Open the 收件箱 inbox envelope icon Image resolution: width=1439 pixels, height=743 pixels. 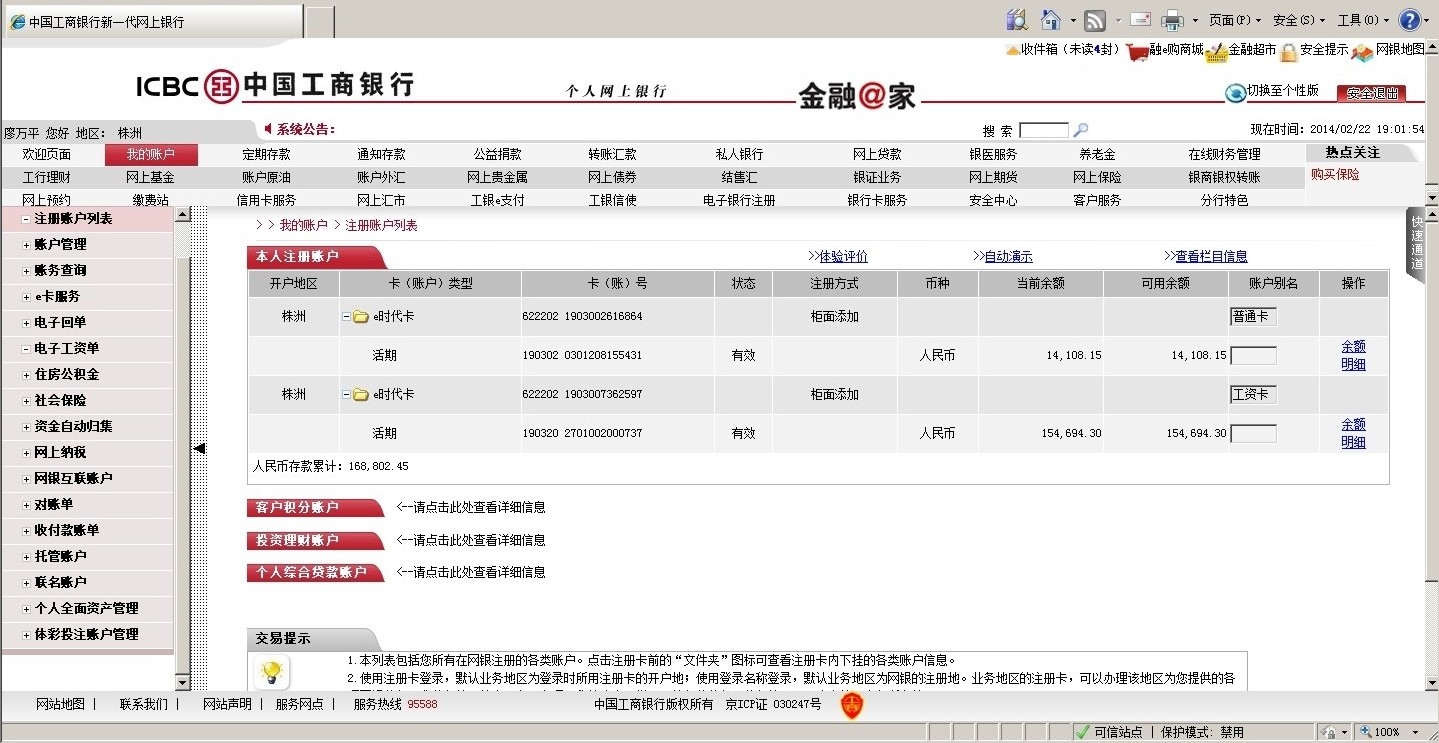(x=1012, y=50)
